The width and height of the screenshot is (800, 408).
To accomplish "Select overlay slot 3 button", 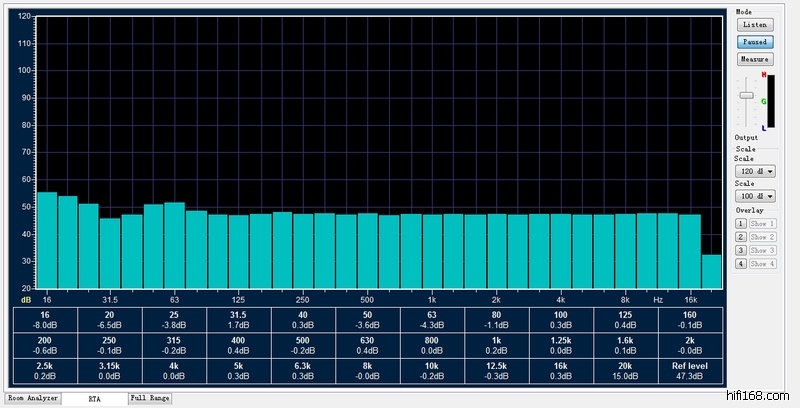I will (741, 250).
